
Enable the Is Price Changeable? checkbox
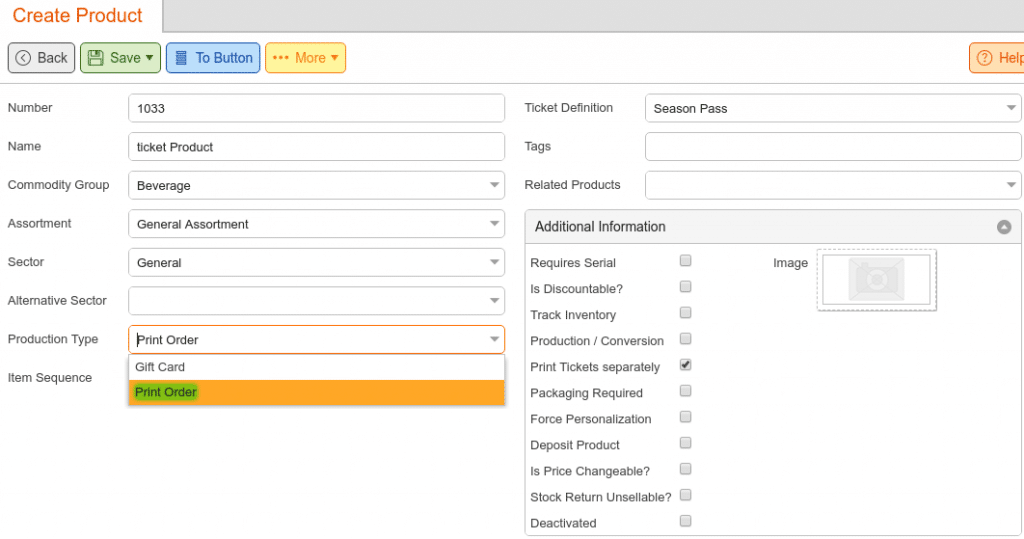(x=685, y=469)
